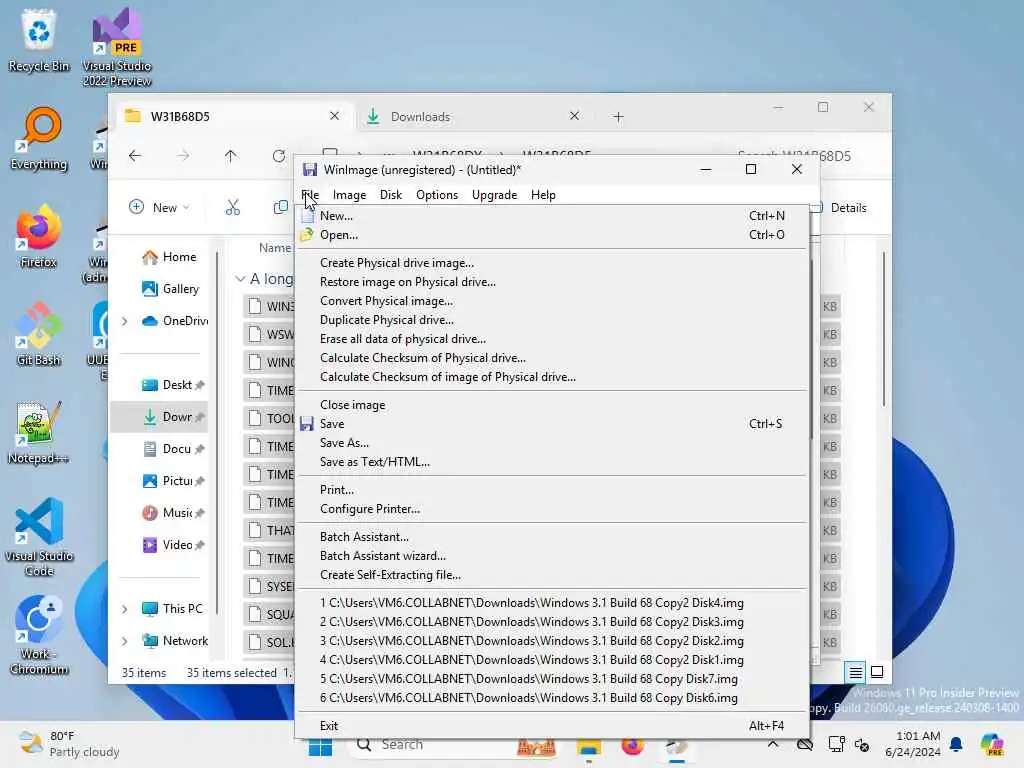
Task: Select Configure Printer... entry
Action: 552,509
